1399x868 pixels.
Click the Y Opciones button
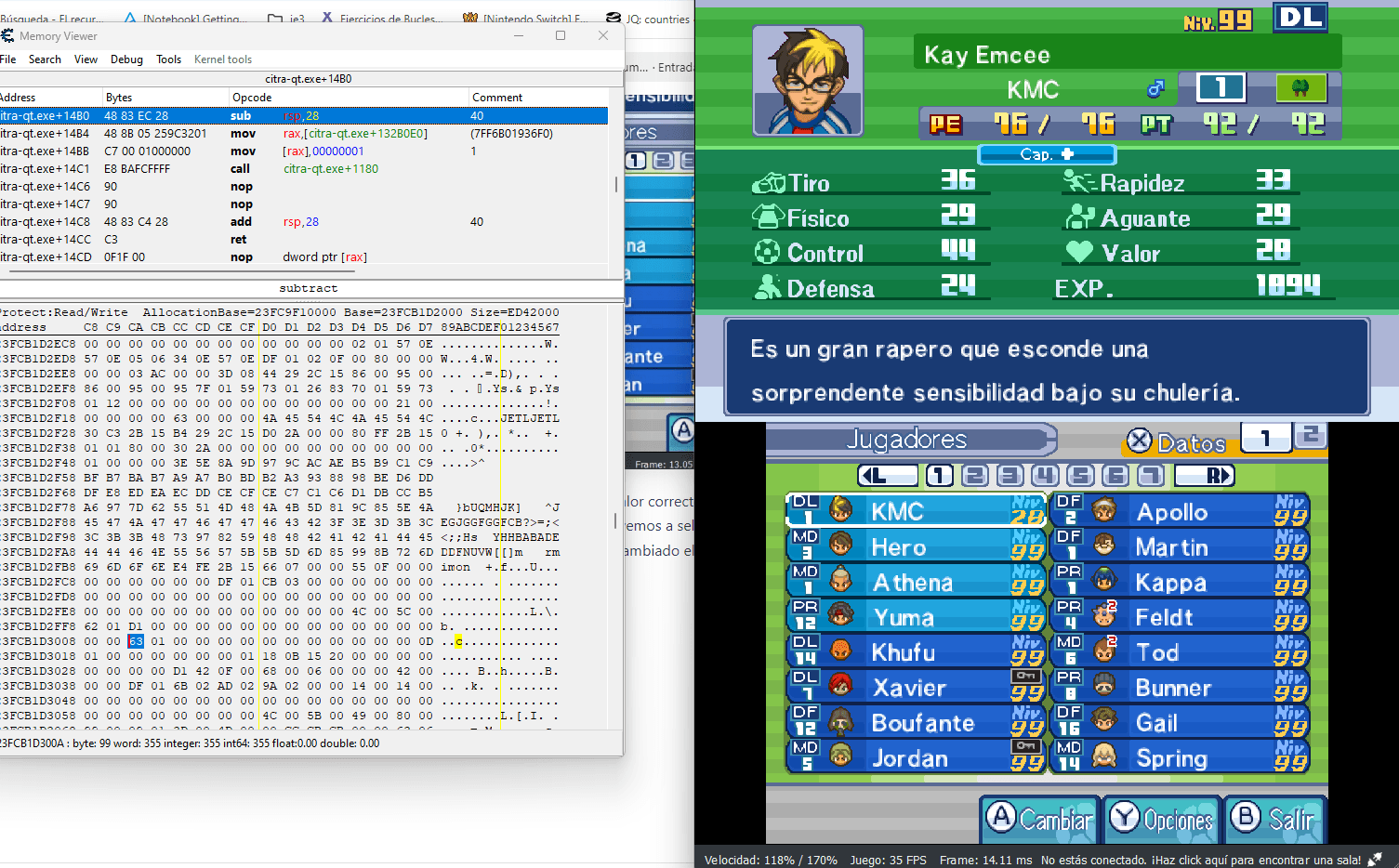(1161, 820)
